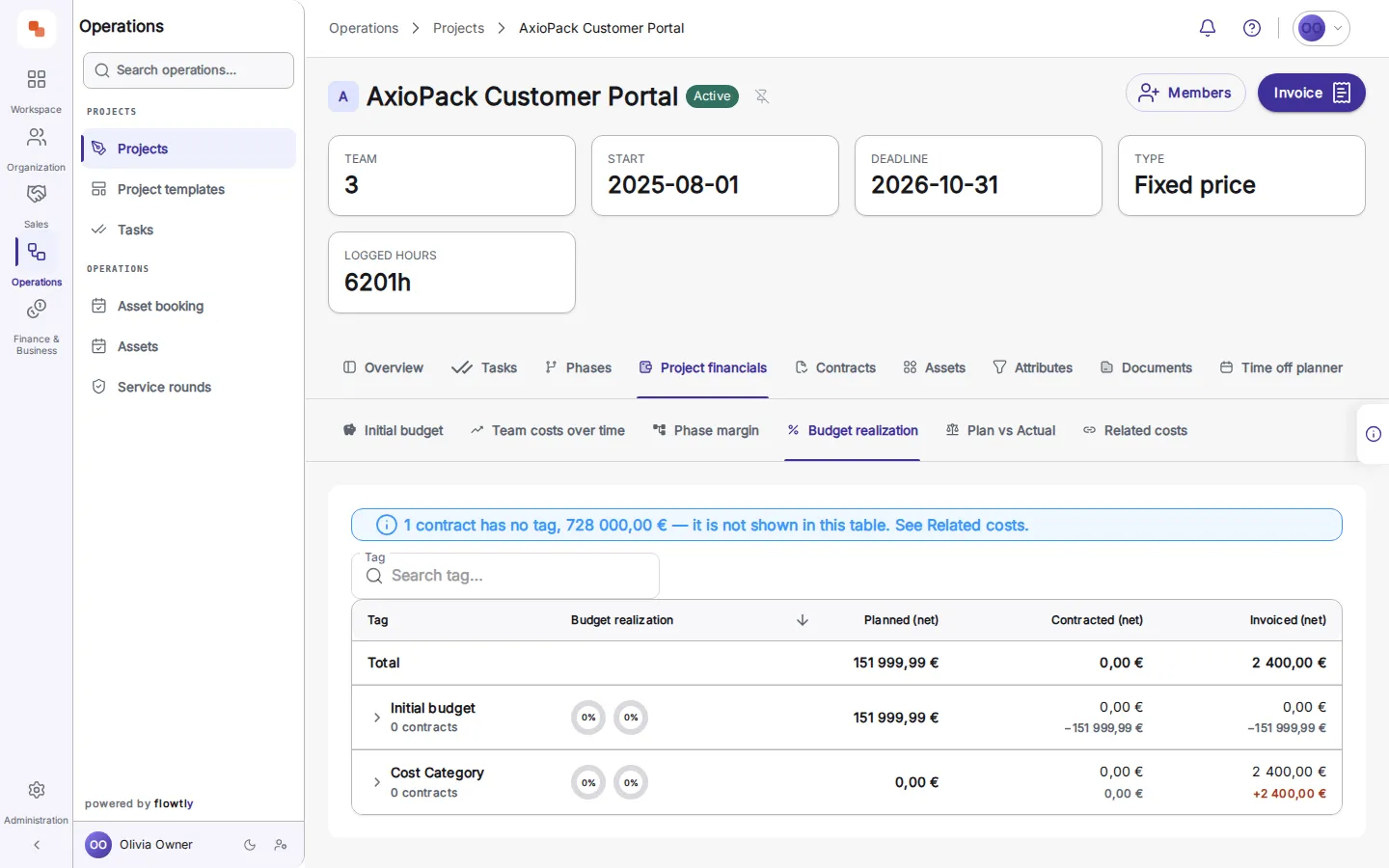The width and height of the screenshot is (1389, 868).
Task: Switch to the Plan vs Actual tab
Action: tap(1000, 430)
